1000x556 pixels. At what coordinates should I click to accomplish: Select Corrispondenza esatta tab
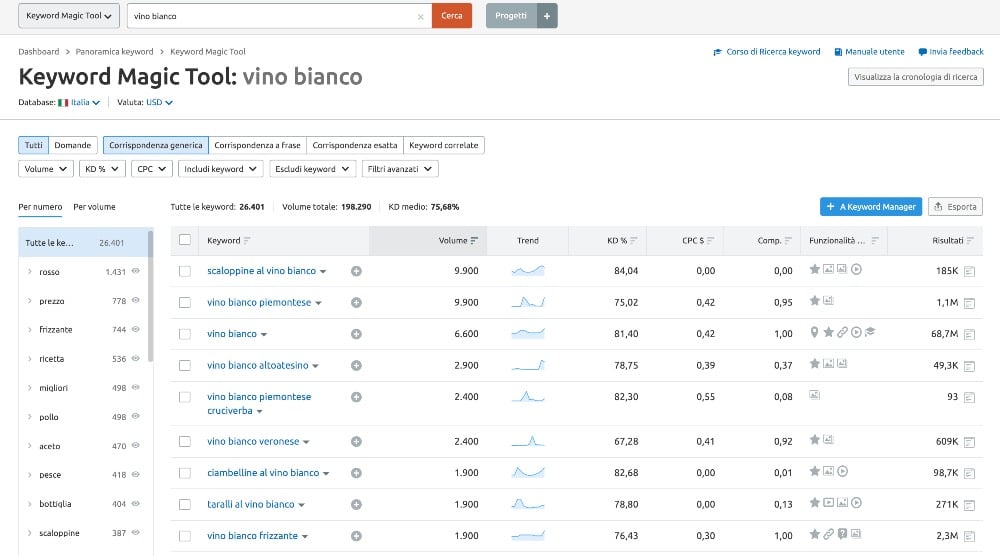coord(355,145)
